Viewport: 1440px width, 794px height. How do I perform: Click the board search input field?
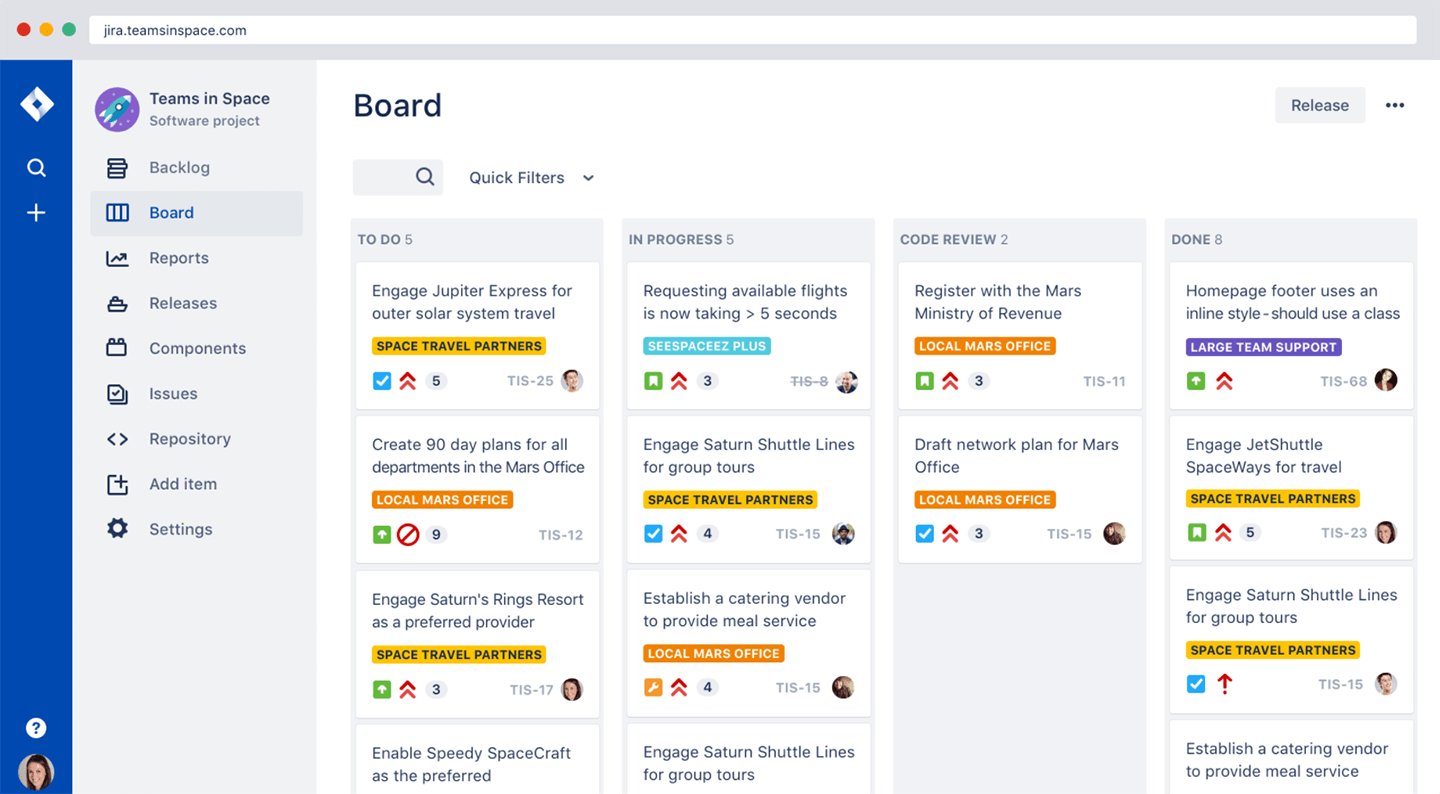click(x=398, y=177)
